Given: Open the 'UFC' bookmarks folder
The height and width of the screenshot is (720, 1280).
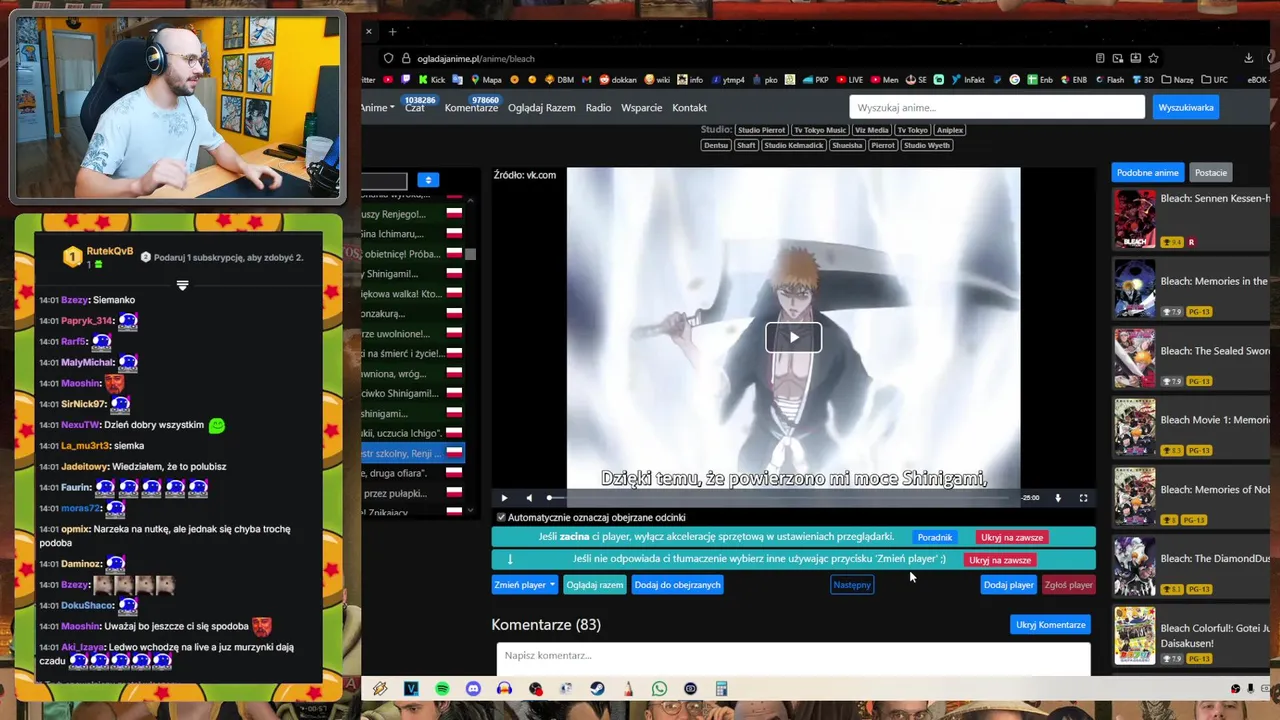Looking at the screenshot, I should coord(1213,80).
